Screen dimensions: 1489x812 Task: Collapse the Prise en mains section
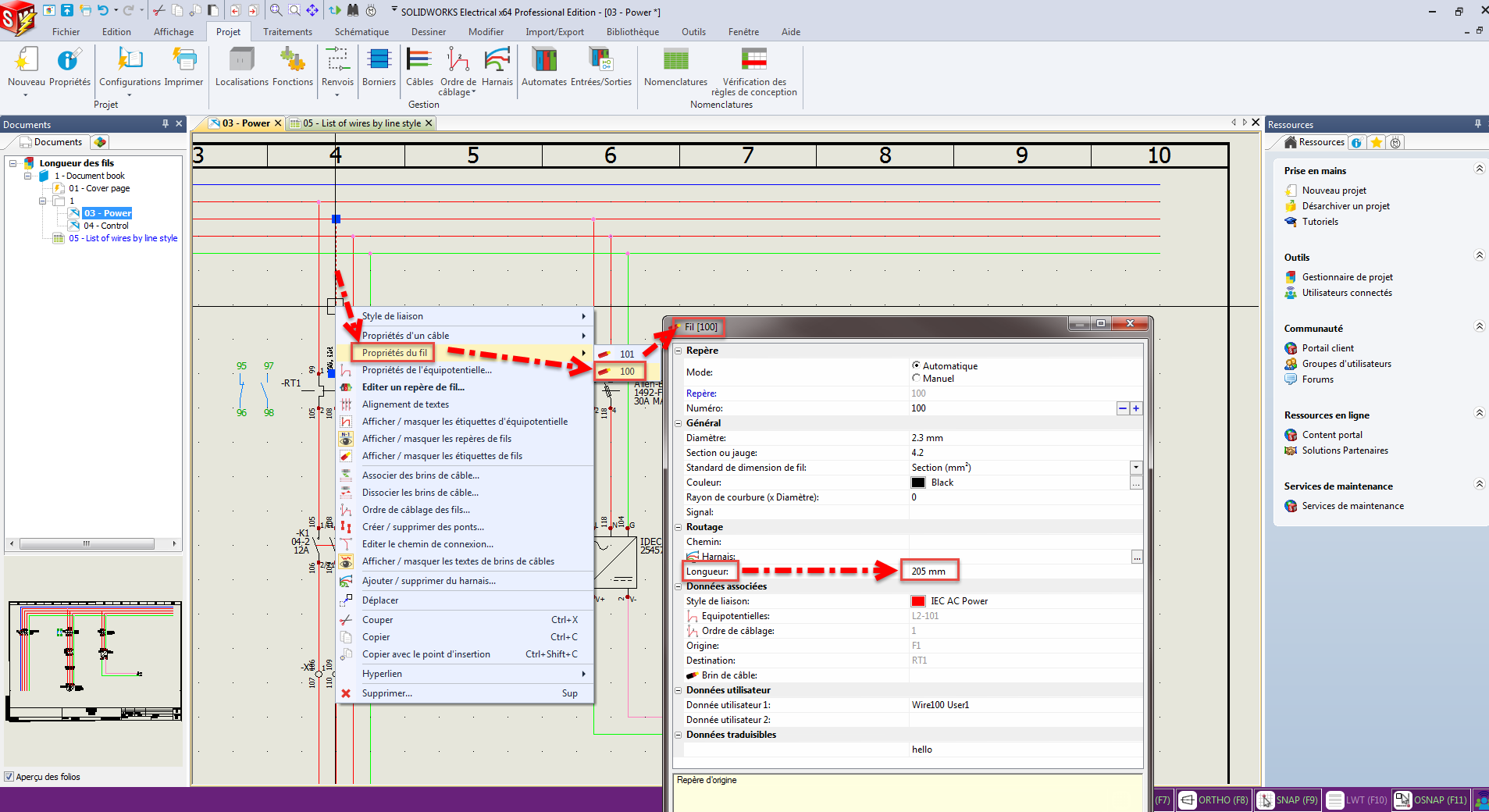pyautogui.click(x=1479, y=169)
